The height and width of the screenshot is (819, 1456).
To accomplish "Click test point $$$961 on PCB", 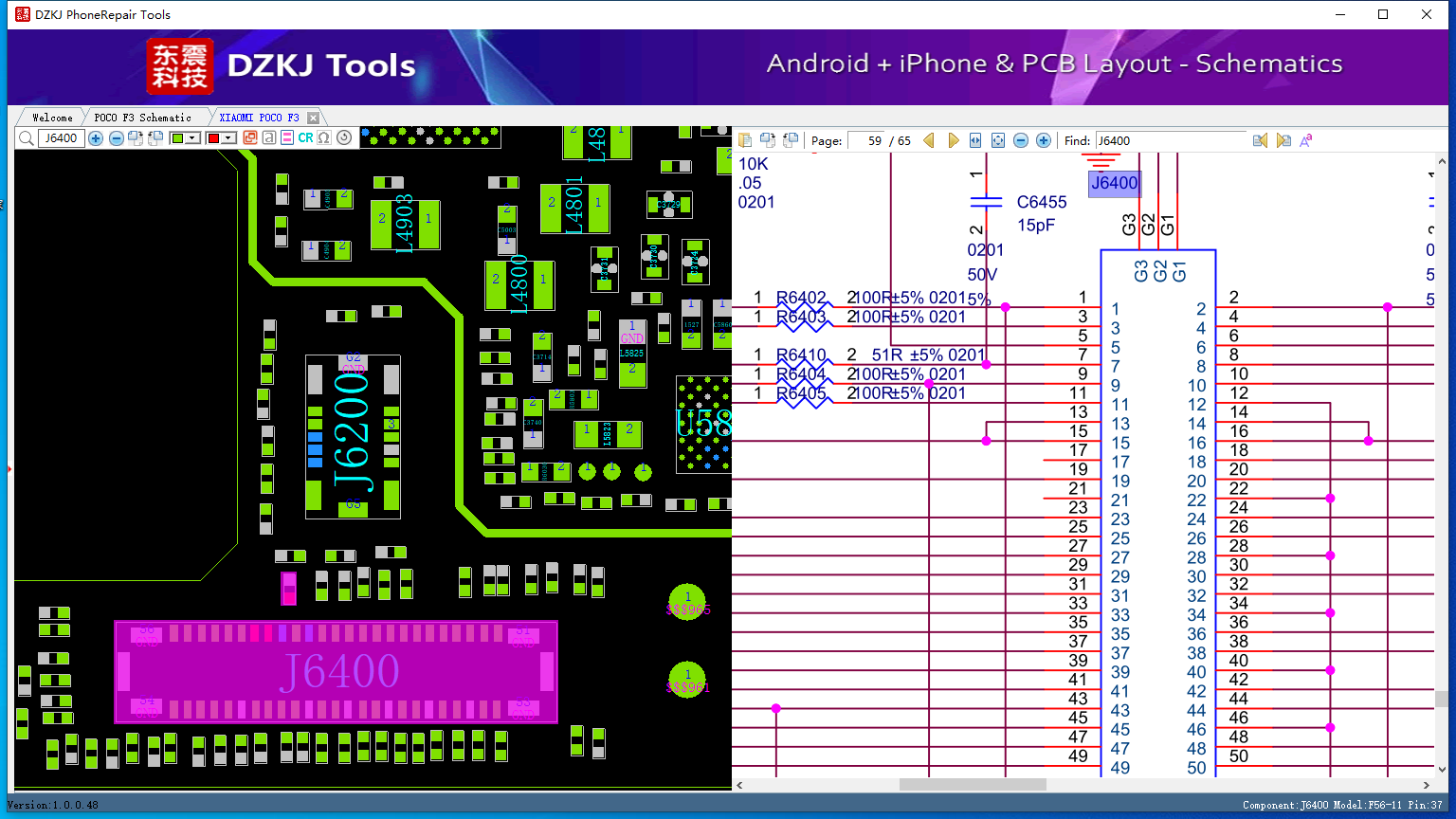I will (x=688, y=680).
